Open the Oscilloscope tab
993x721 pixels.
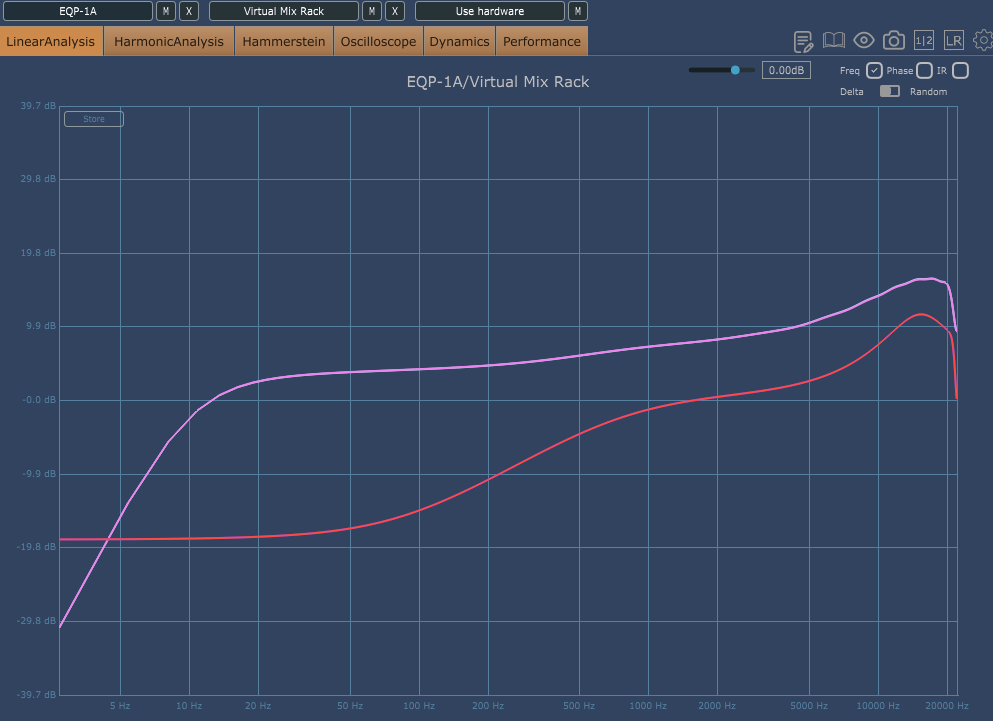click(378, 42)
